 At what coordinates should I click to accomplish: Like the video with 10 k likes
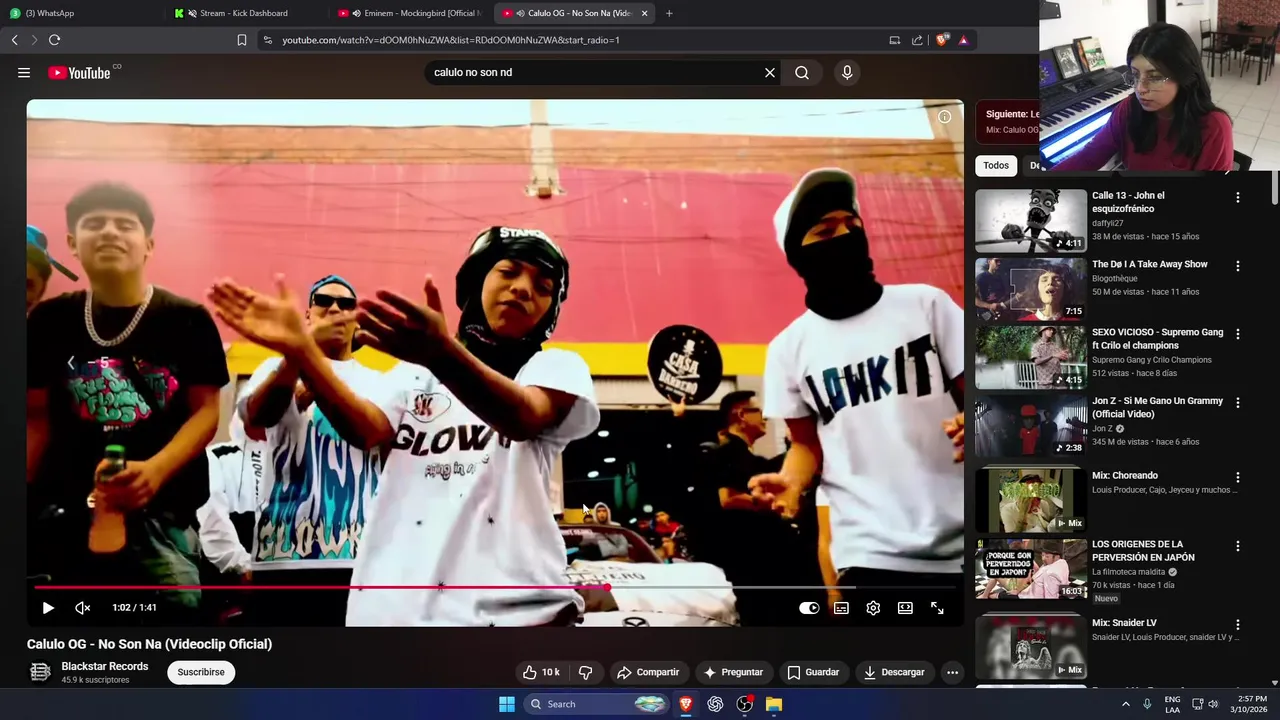tap(541, 672)
